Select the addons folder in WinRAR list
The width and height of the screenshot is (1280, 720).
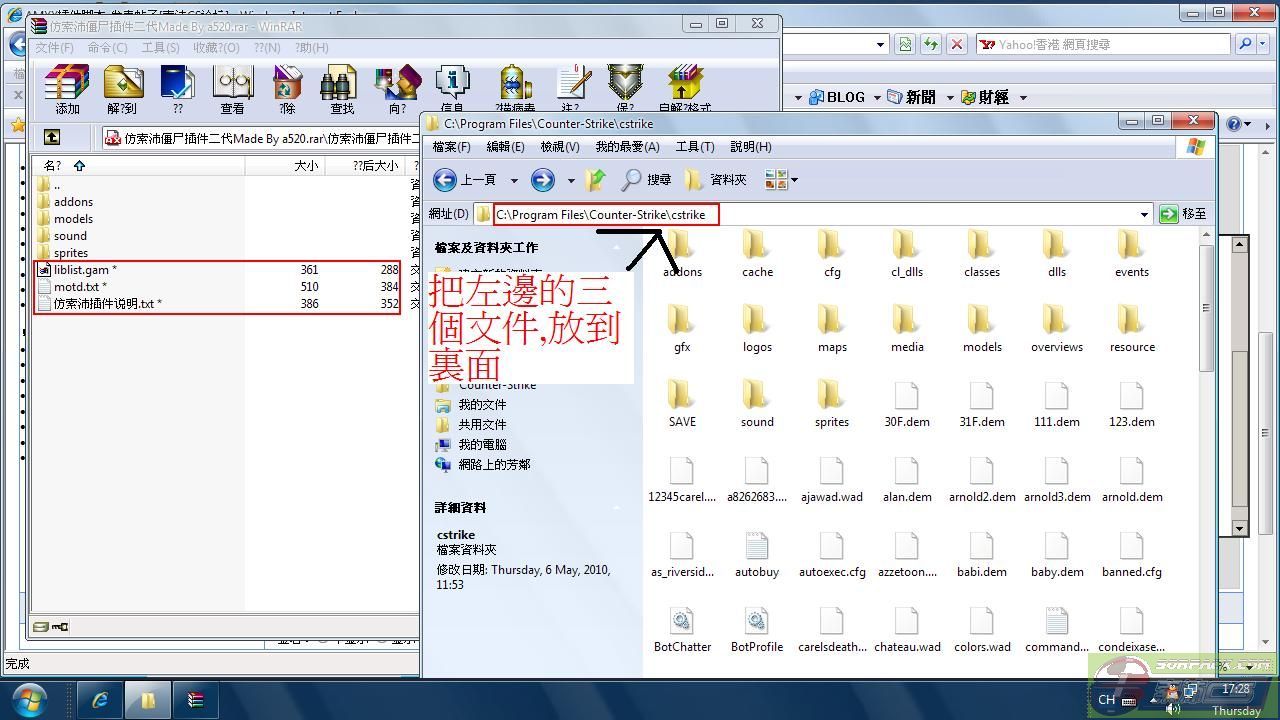73,202
